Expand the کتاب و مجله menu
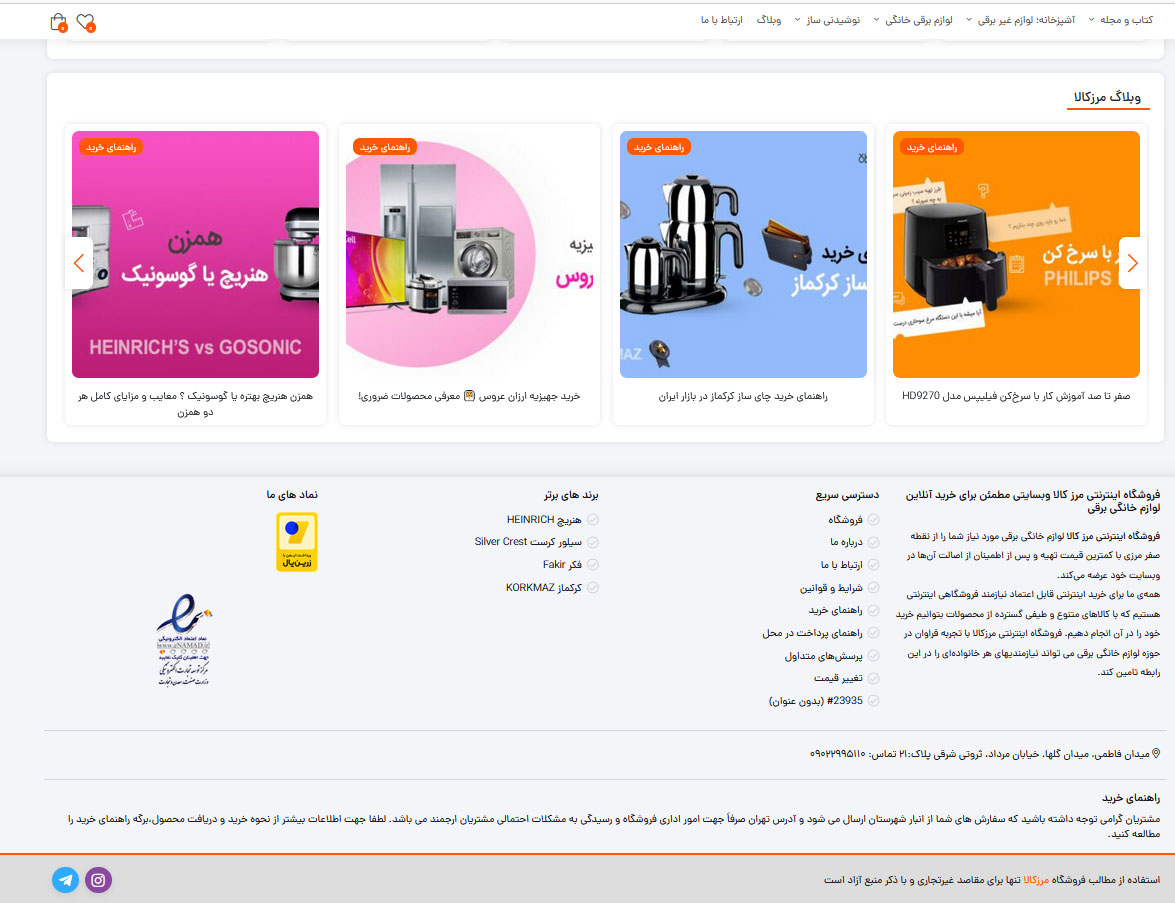 [x=1127, y=20]
